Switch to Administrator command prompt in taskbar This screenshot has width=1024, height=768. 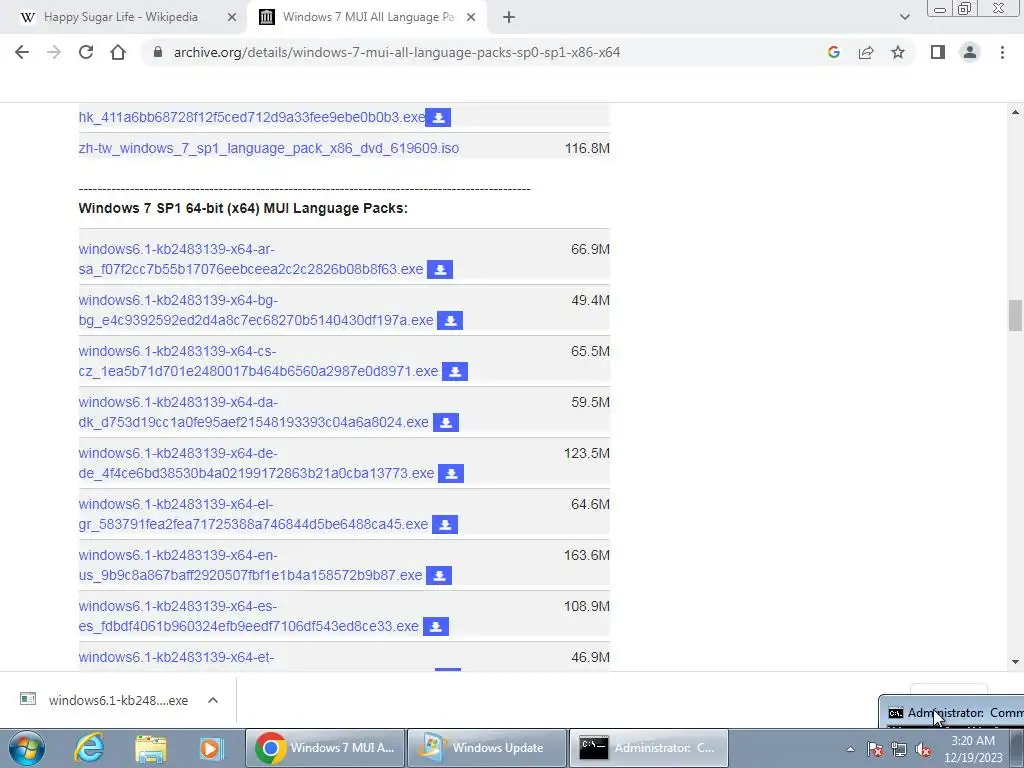(648, 748)
